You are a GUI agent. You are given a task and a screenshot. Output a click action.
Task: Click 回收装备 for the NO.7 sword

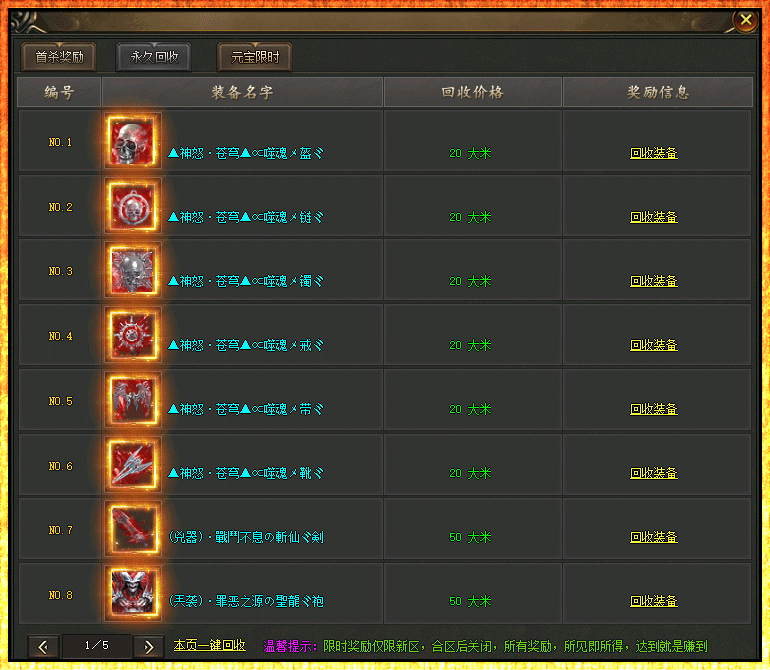pos(654,537)
